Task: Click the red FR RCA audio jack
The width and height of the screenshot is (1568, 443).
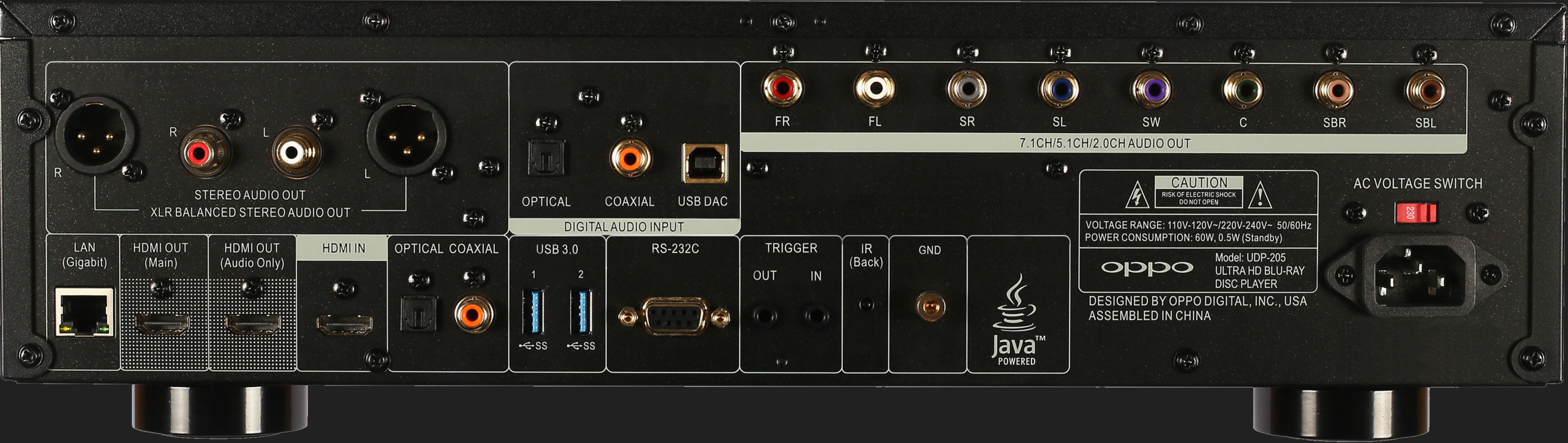Action: [782, 89]
